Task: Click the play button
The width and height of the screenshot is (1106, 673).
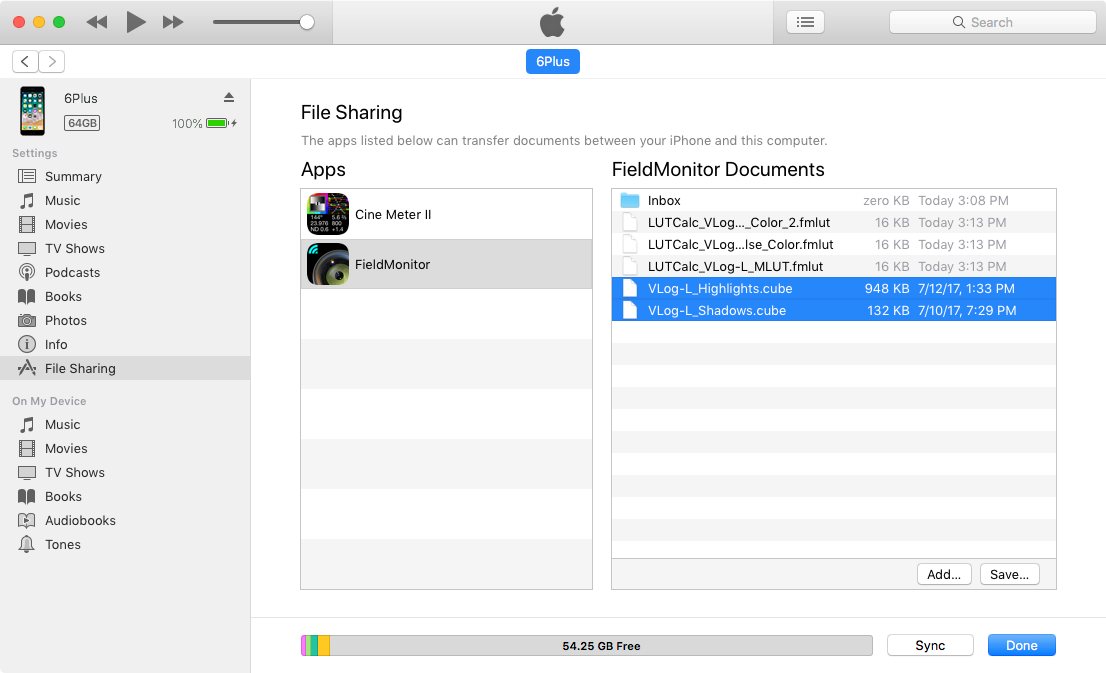Action: 135,22
